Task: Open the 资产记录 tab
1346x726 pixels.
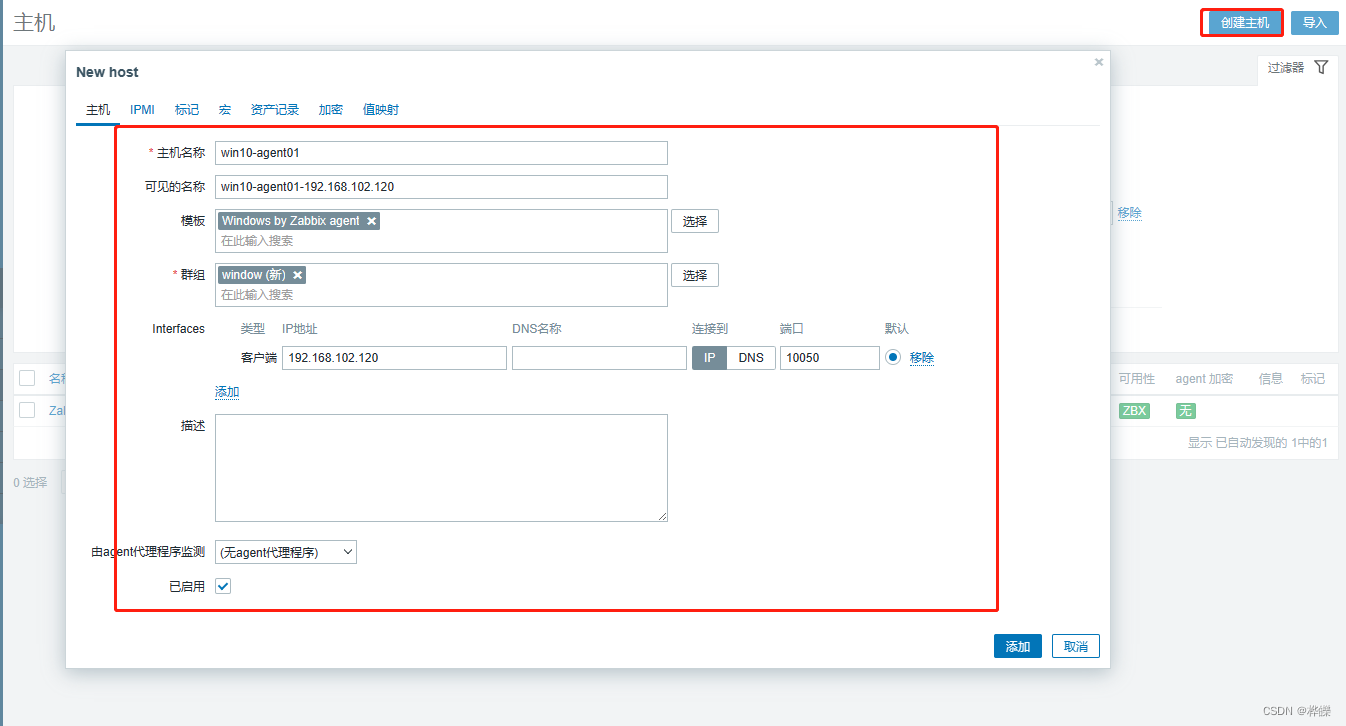Action: tap(275, 110)
